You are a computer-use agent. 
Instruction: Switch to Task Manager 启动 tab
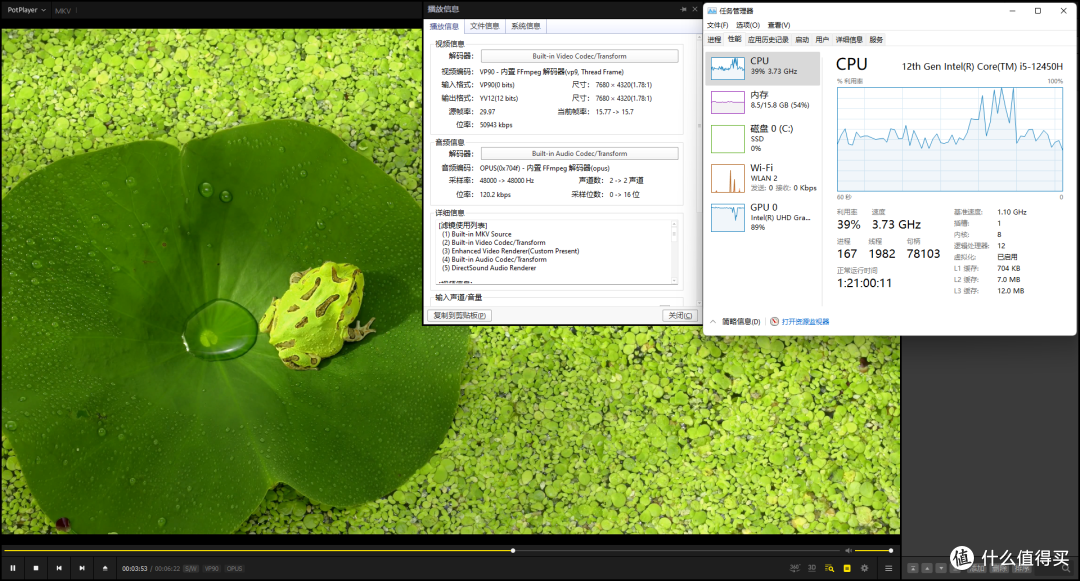coord(802,40)
